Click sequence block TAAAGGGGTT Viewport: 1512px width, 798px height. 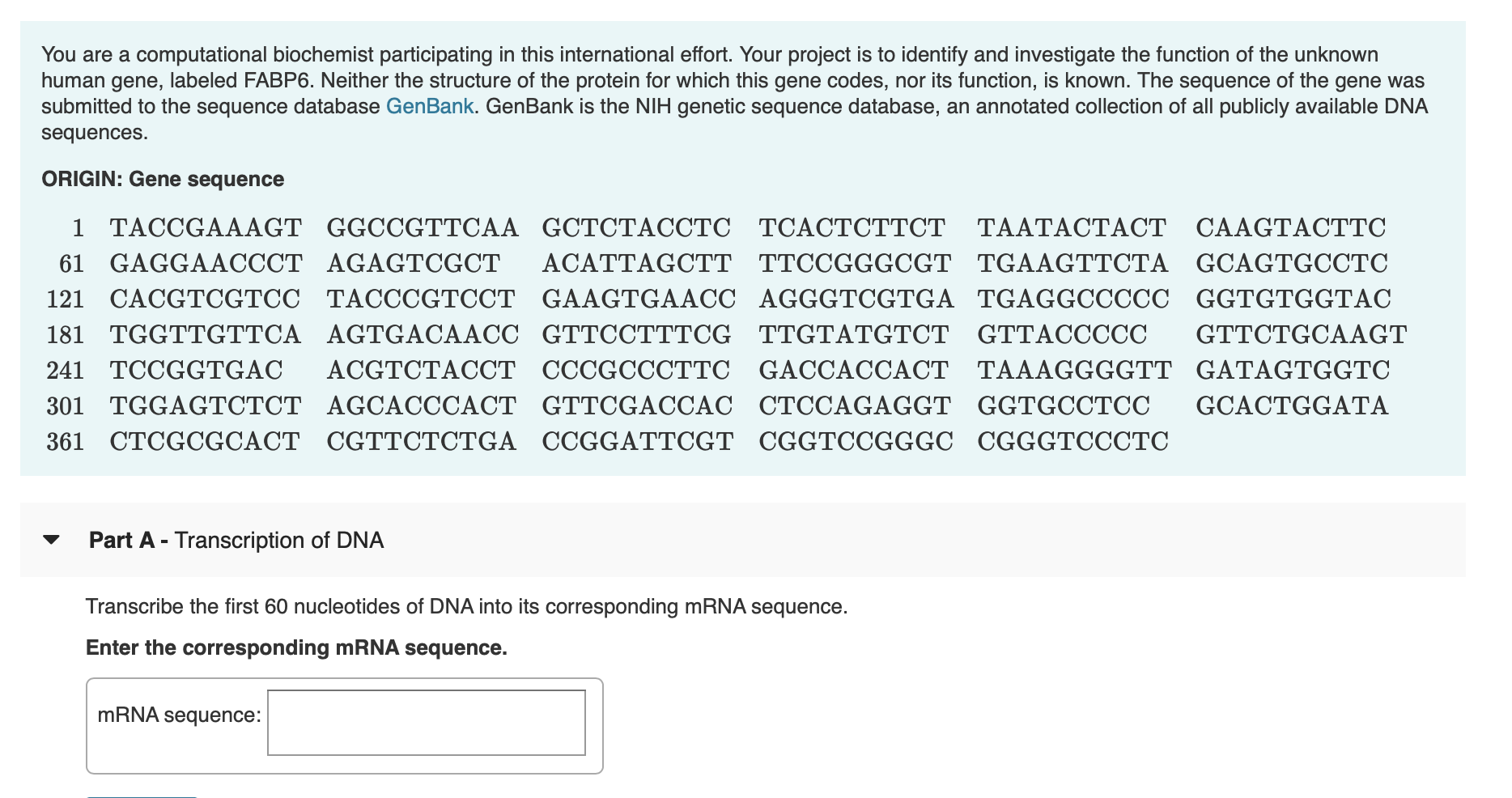[x=1074, y=370]
